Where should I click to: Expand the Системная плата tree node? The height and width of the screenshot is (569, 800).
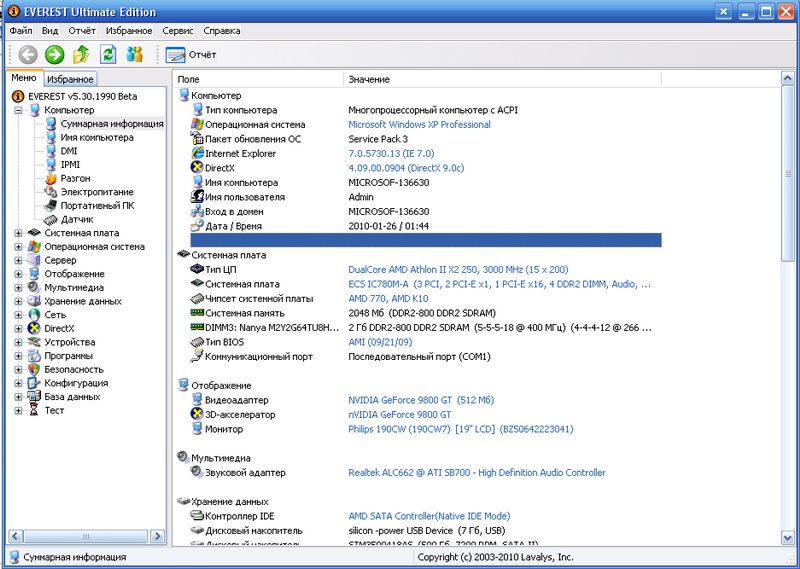pos(19,233)
